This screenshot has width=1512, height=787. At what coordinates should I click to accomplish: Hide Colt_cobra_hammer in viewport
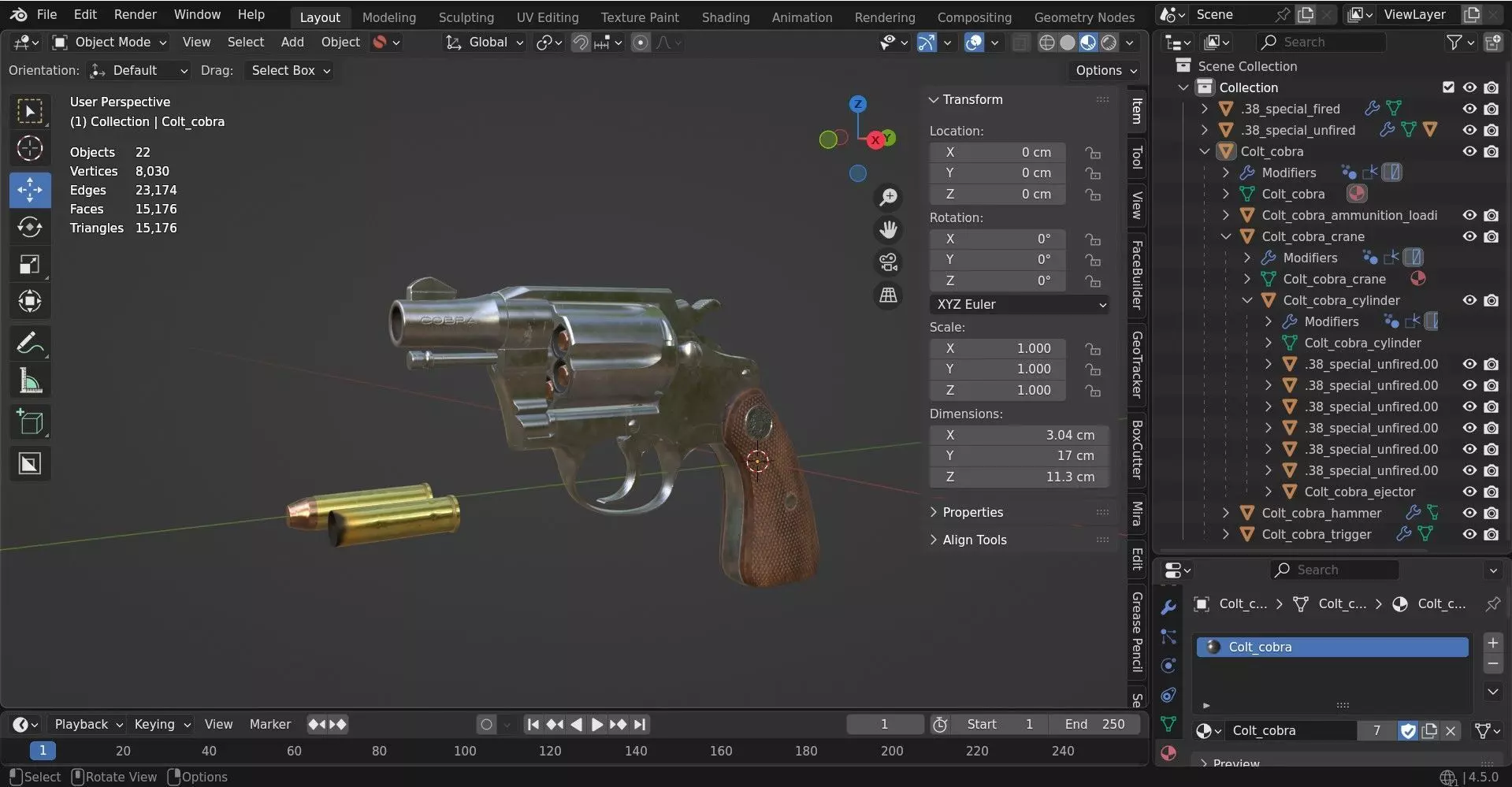1469,513
